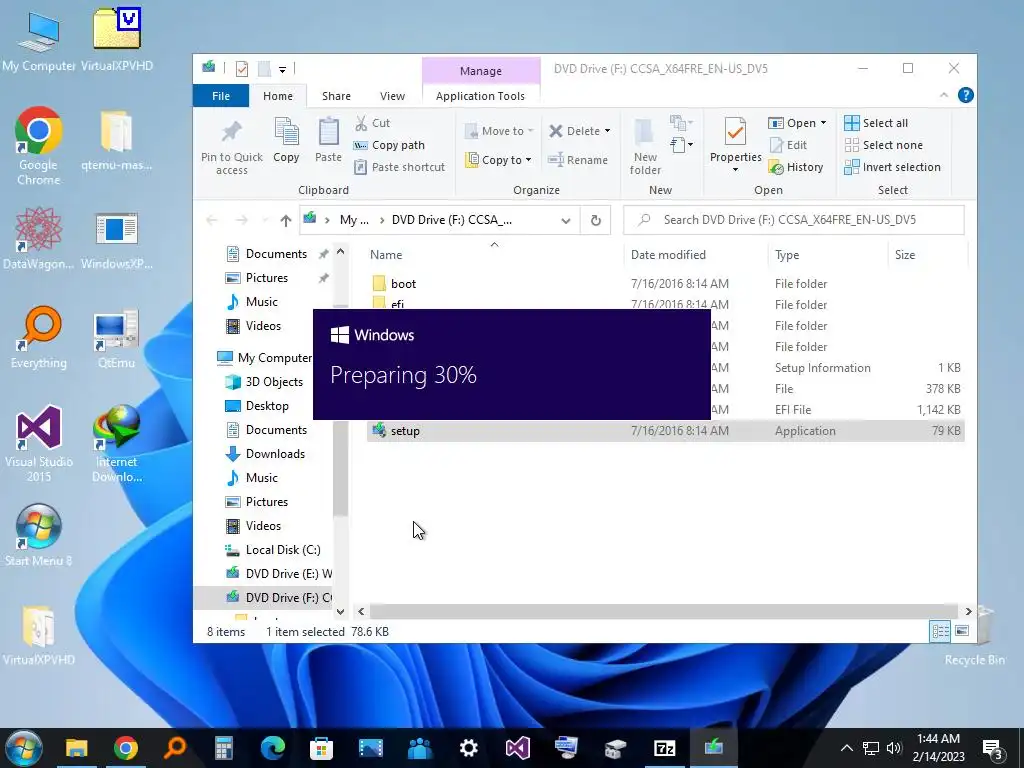Click Copy path in ribbon

click(389, 145)
